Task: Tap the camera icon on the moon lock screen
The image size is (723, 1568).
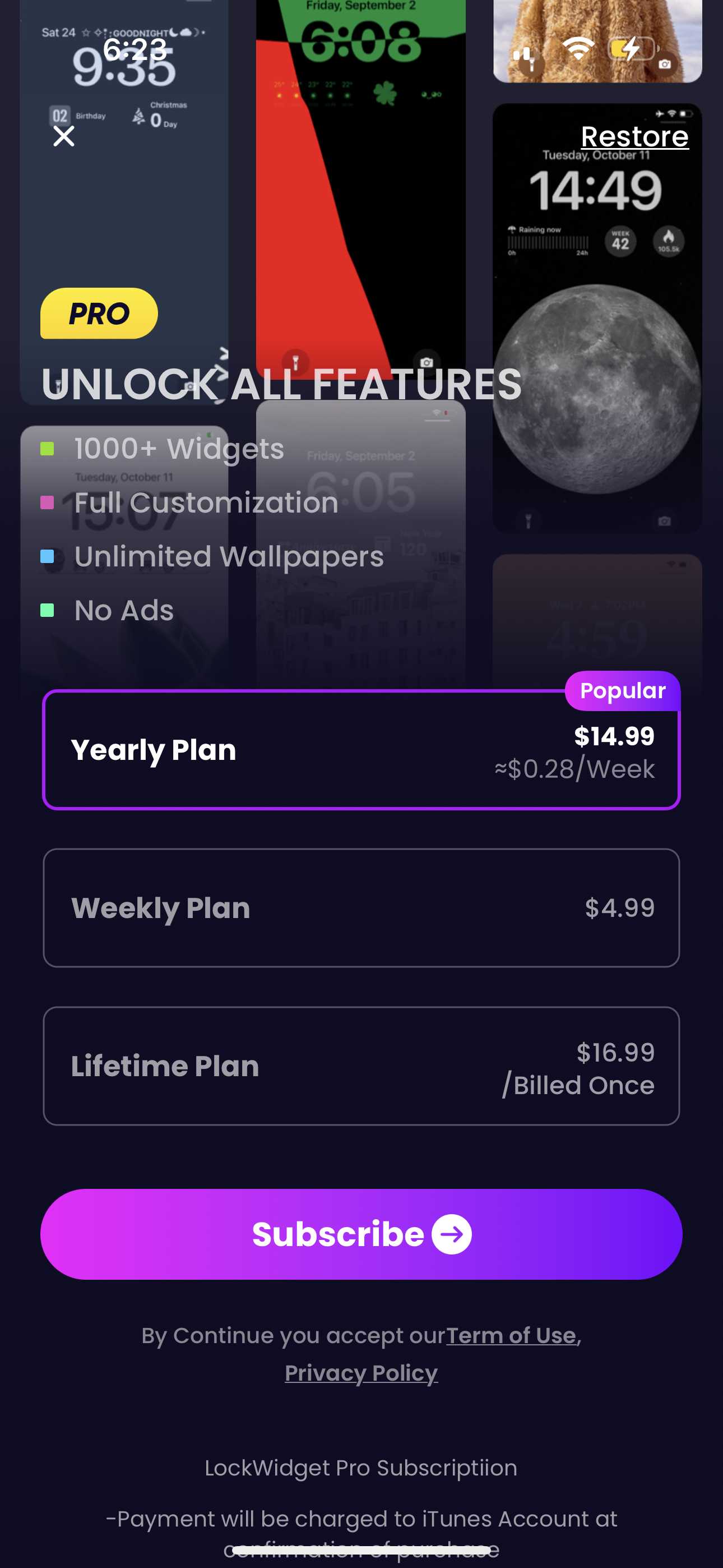Action: click(x=664, y=520)
